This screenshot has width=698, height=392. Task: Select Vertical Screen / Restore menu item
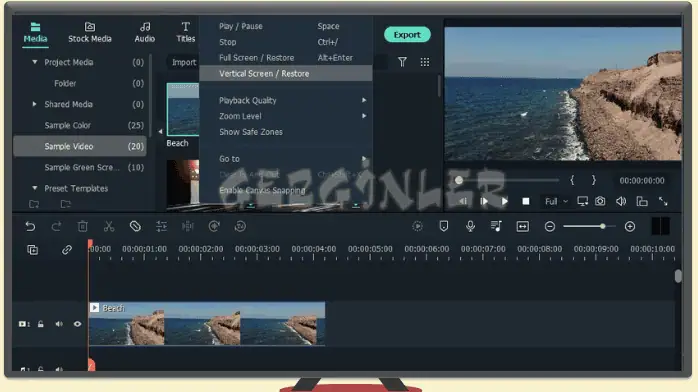(x=286, y=73)
